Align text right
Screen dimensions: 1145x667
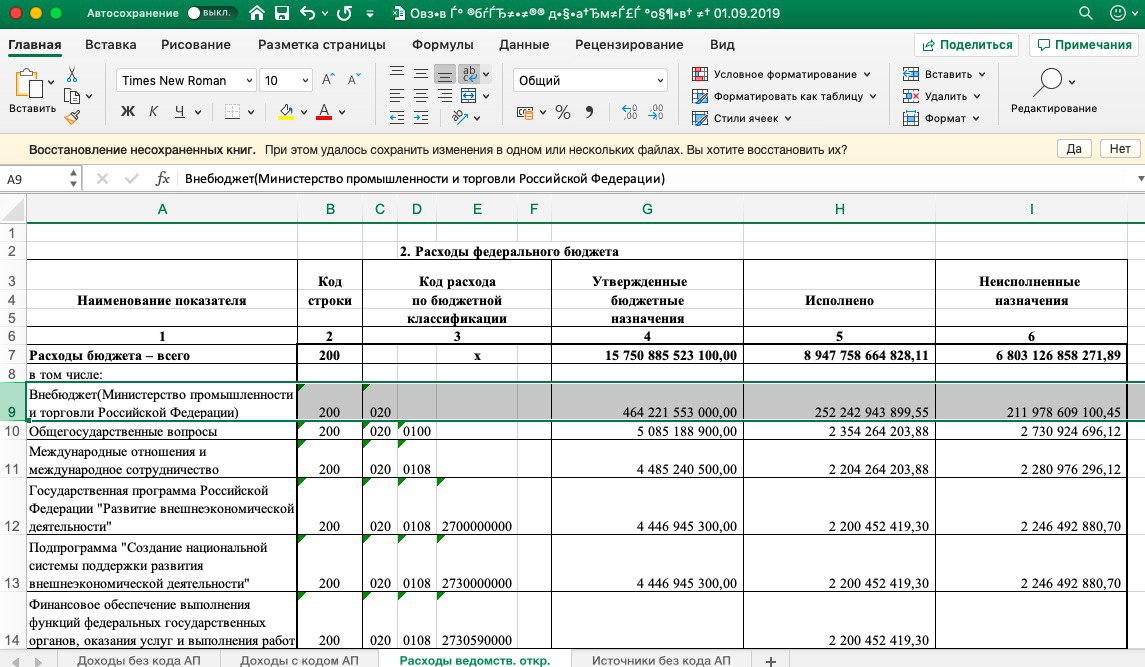pos(445,96)
